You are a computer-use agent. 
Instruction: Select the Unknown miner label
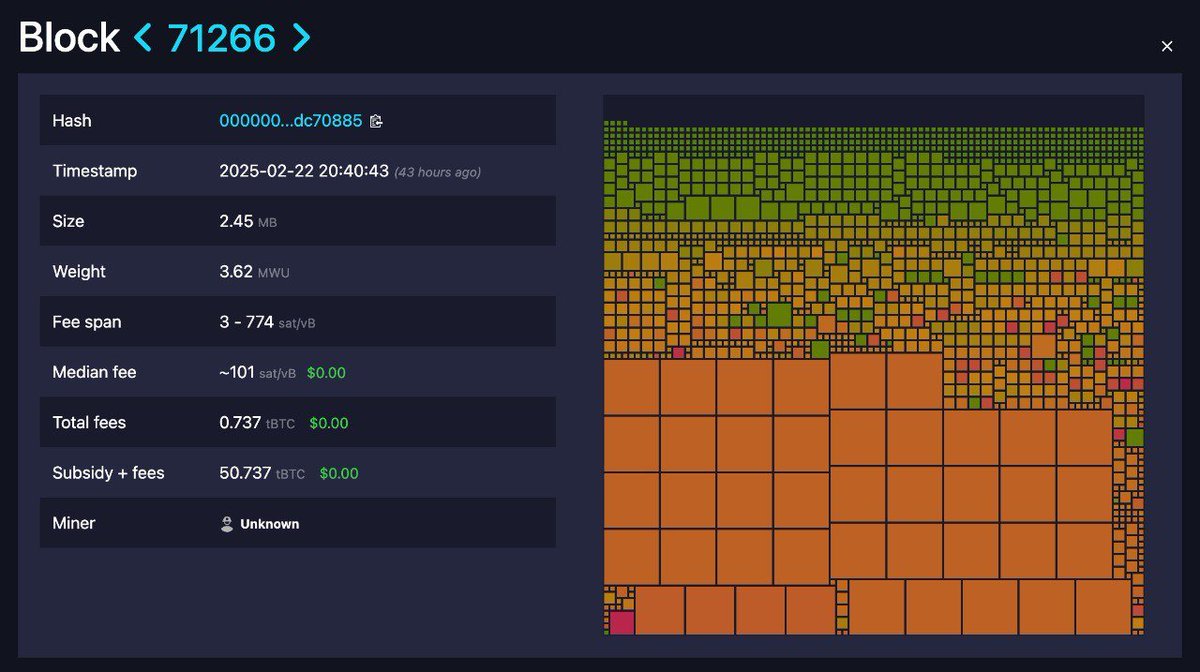[x=269, y=524]
